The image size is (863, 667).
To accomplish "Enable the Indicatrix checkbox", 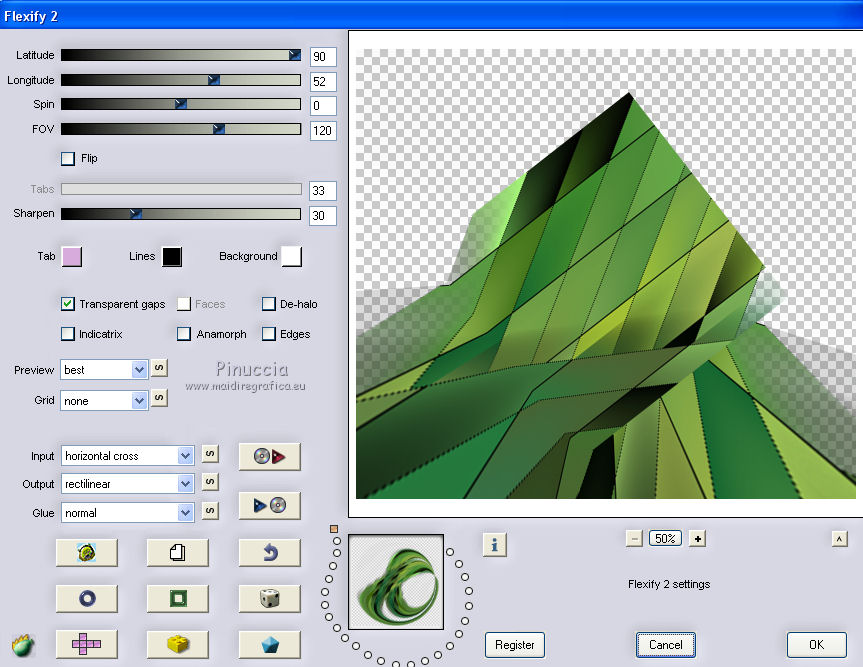I will point(68,334).
